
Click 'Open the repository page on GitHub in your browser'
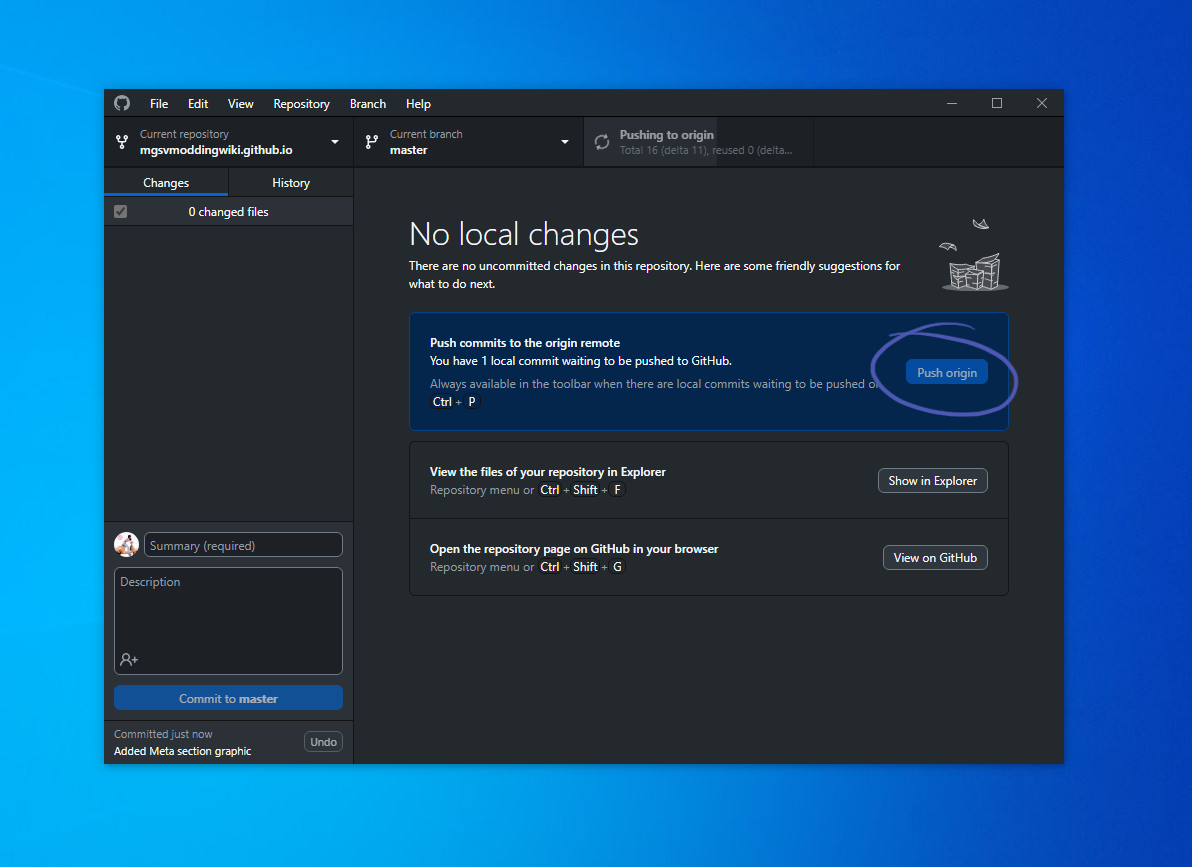(574, 548)
